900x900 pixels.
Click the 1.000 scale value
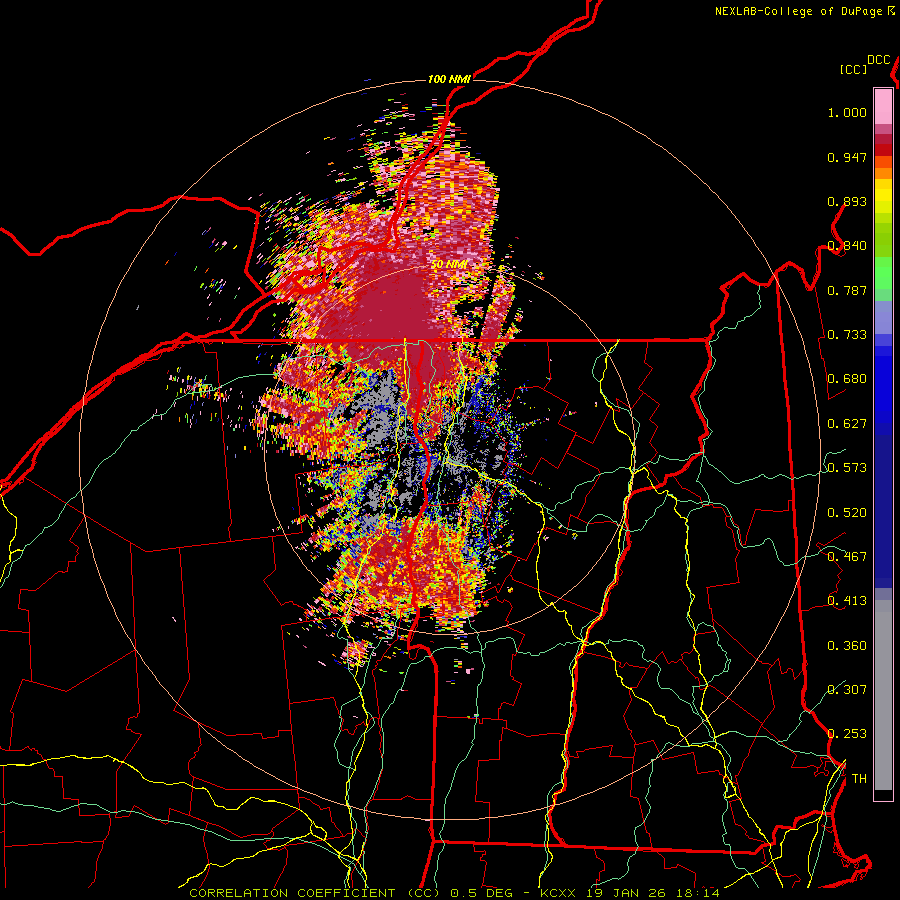[847, 112]
